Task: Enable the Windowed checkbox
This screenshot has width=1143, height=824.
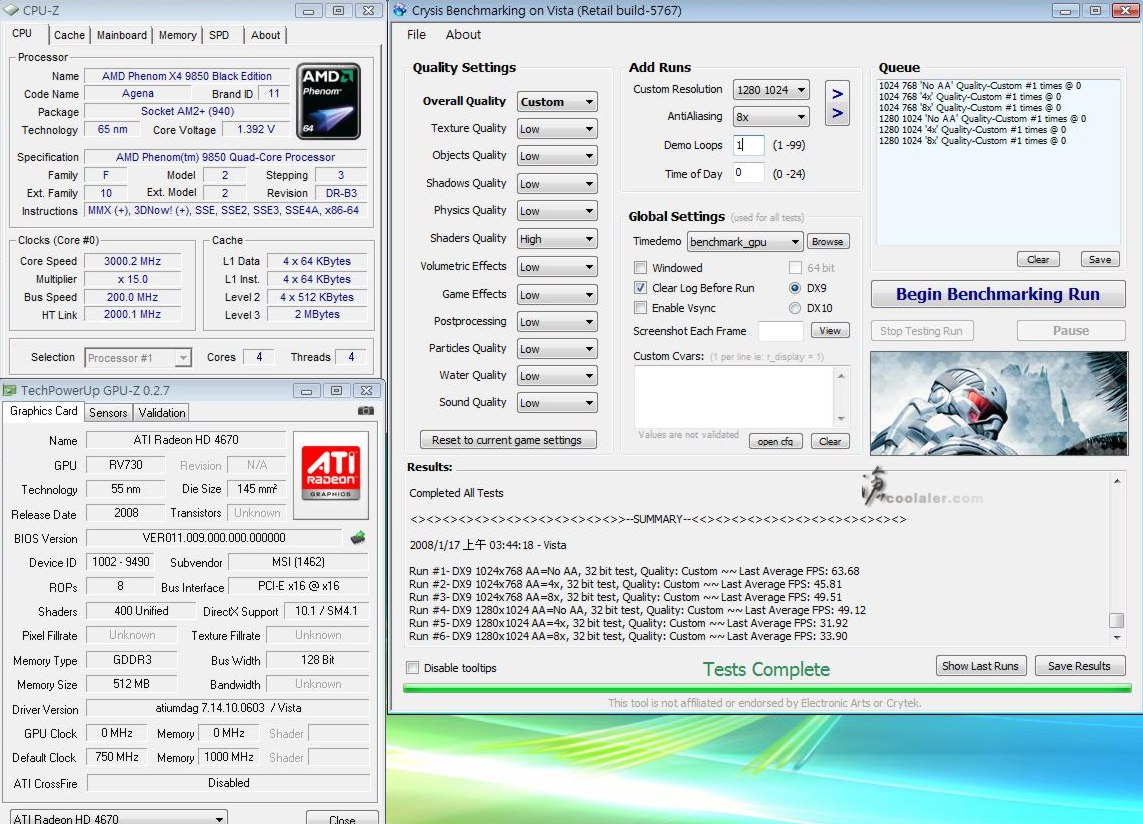Action: (x=640, y=268)
